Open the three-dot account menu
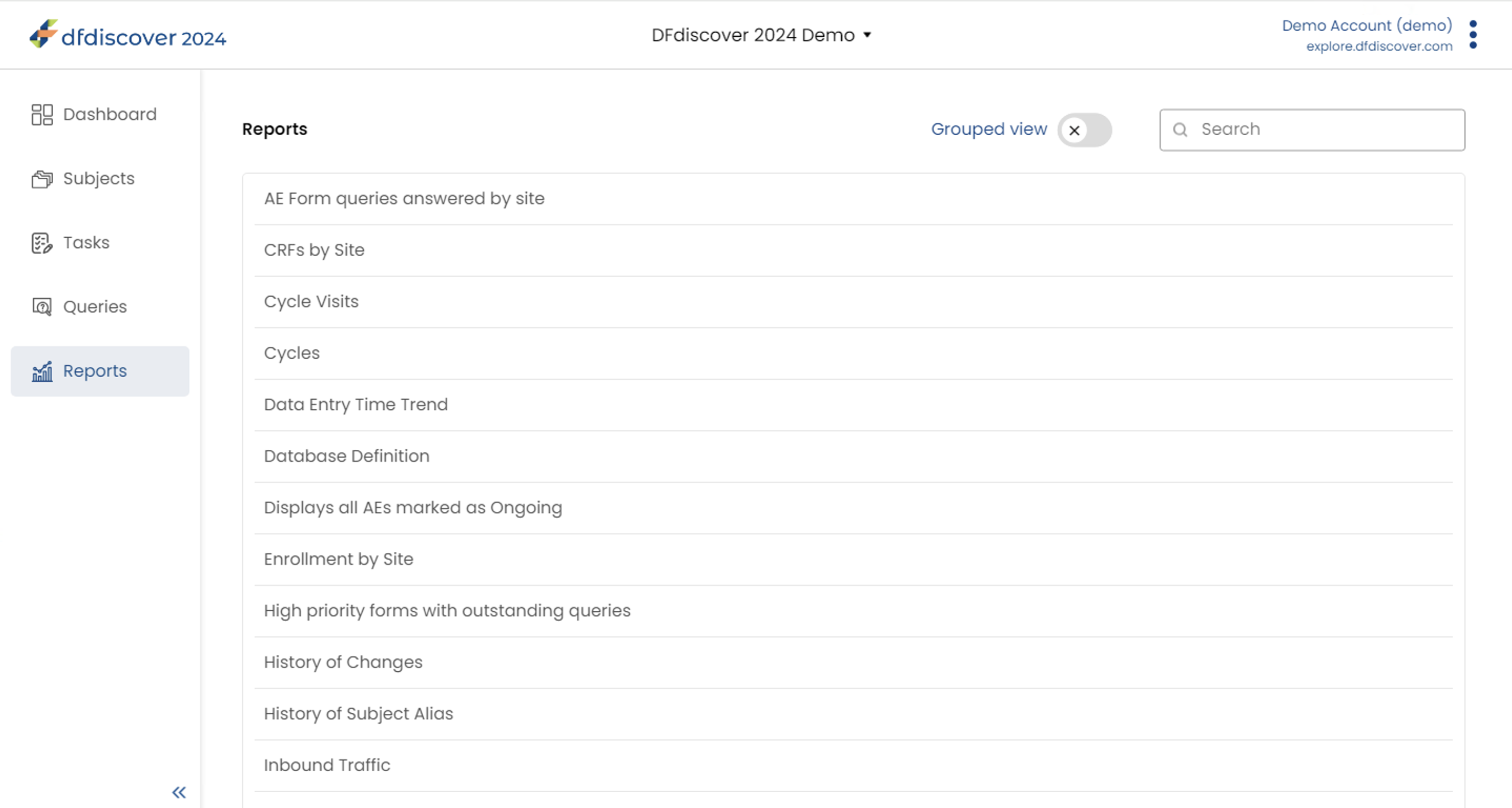 coord(1473,35)
